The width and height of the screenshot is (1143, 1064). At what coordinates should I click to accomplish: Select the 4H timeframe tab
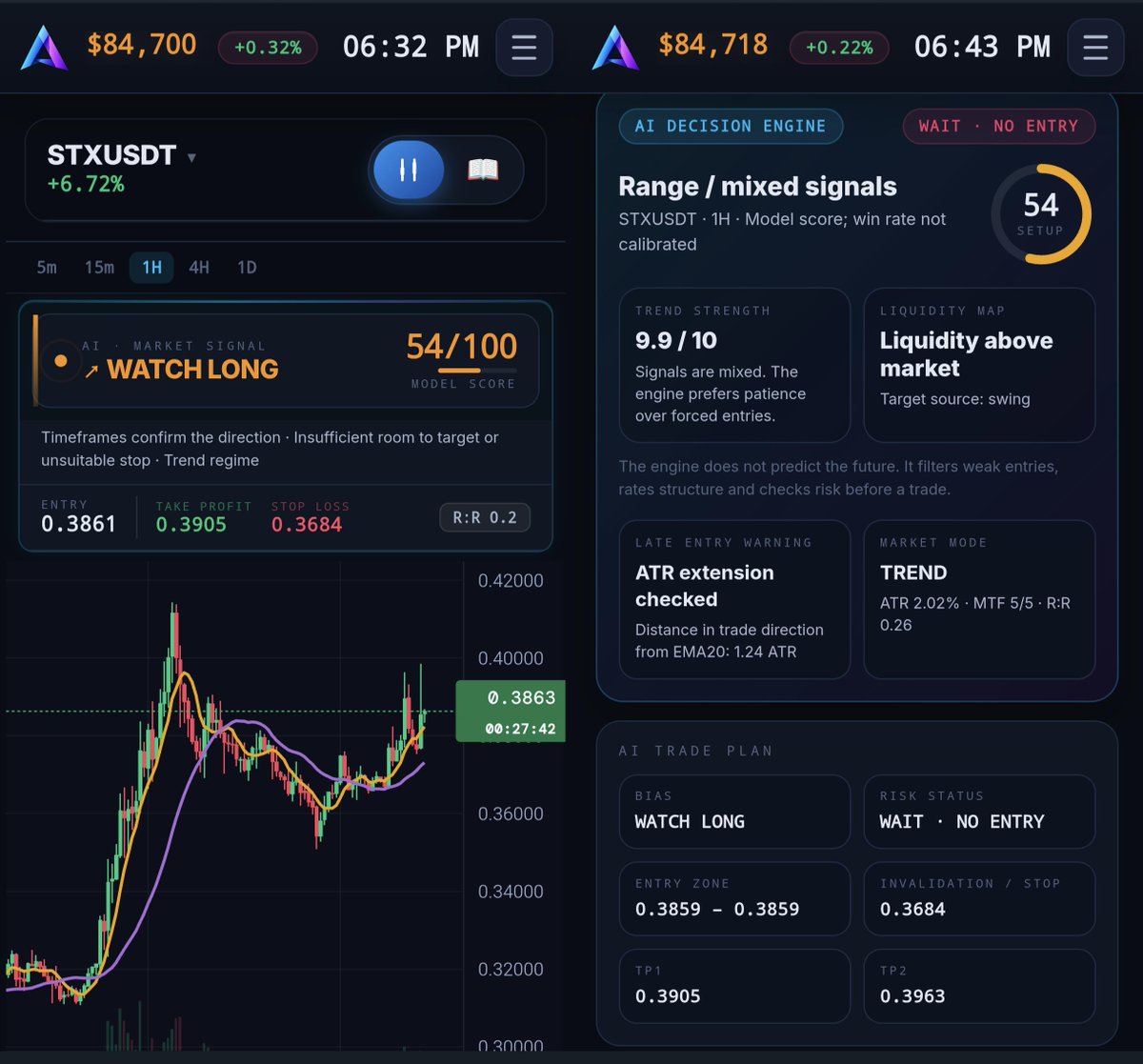(x=199, y=268)
